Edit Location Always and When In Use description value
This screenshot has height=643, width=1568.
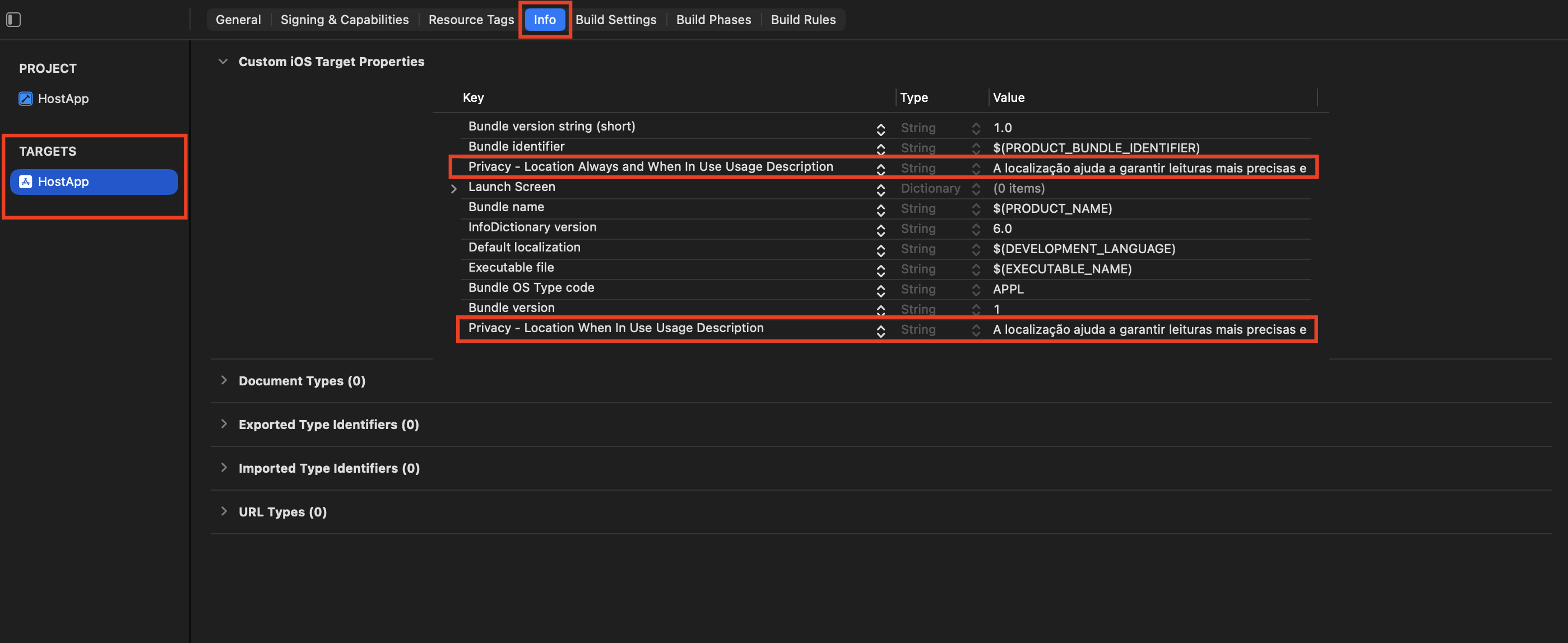coord(1149,168)
